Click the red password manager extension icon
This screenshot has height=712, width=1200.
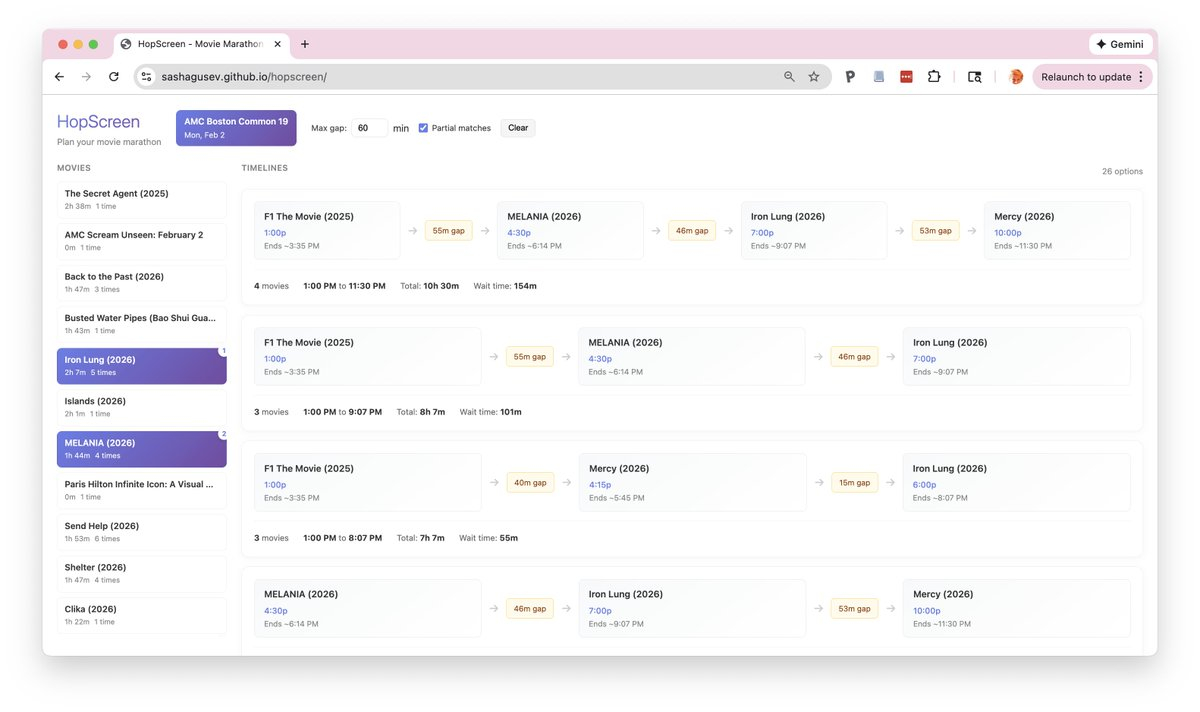[x=906, y=77]
